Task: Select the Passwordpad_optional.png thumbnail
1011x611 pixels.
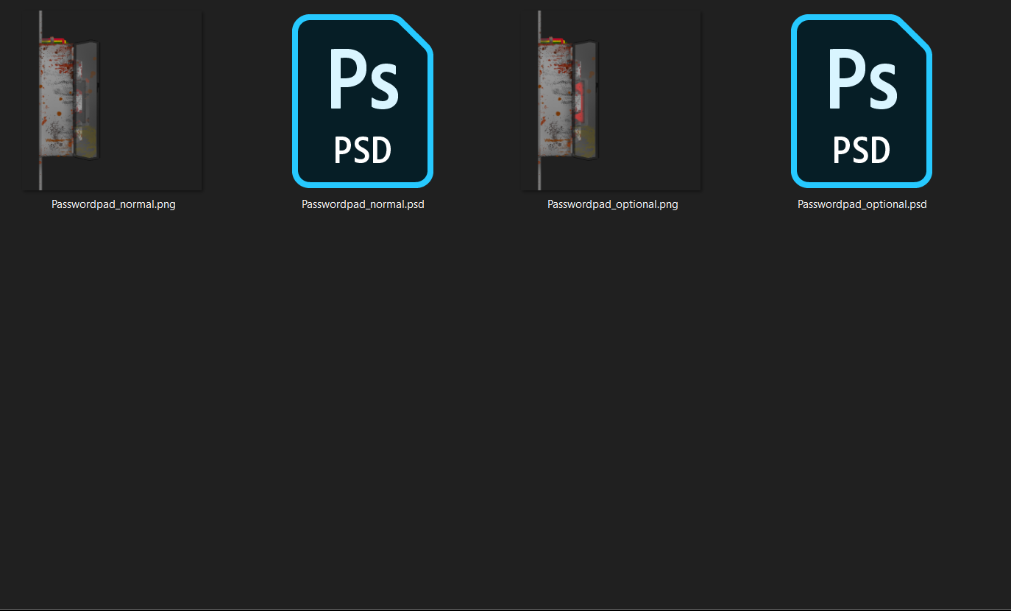Action: point(612,101)
